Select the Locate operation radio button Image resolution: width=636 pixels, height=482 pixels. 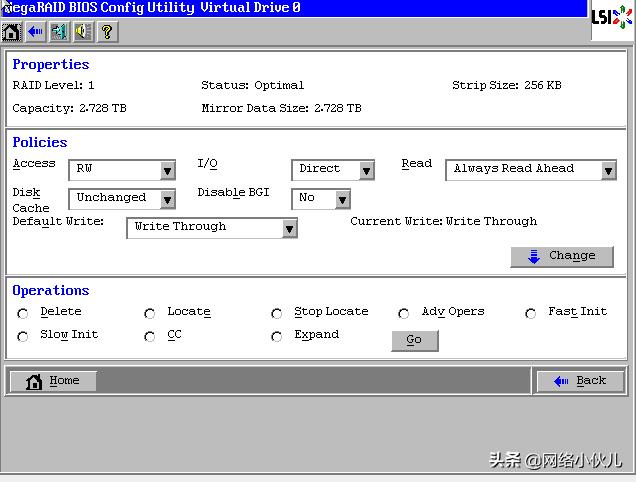click(150, 313)
